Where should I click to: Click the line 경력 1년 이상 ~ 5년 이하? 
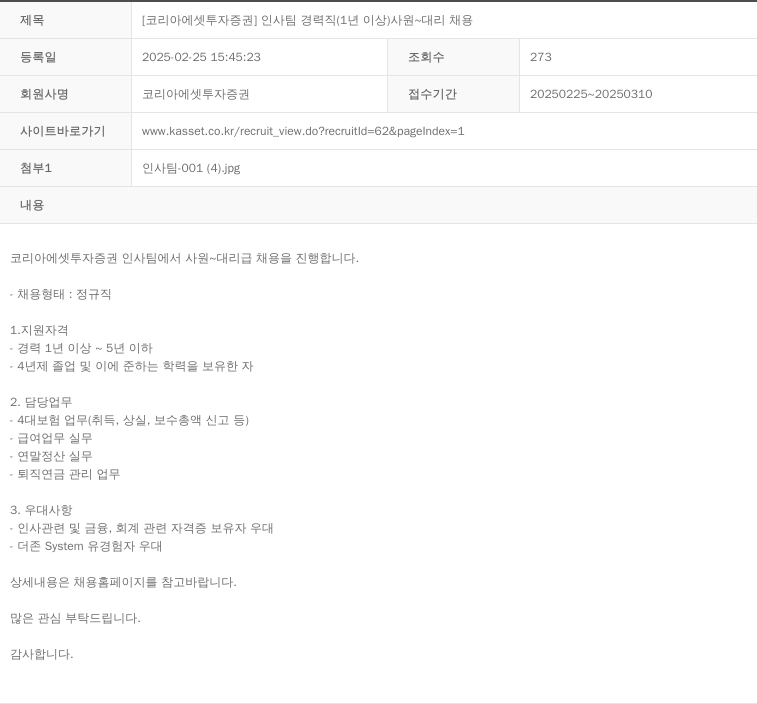tap(81, 348)
